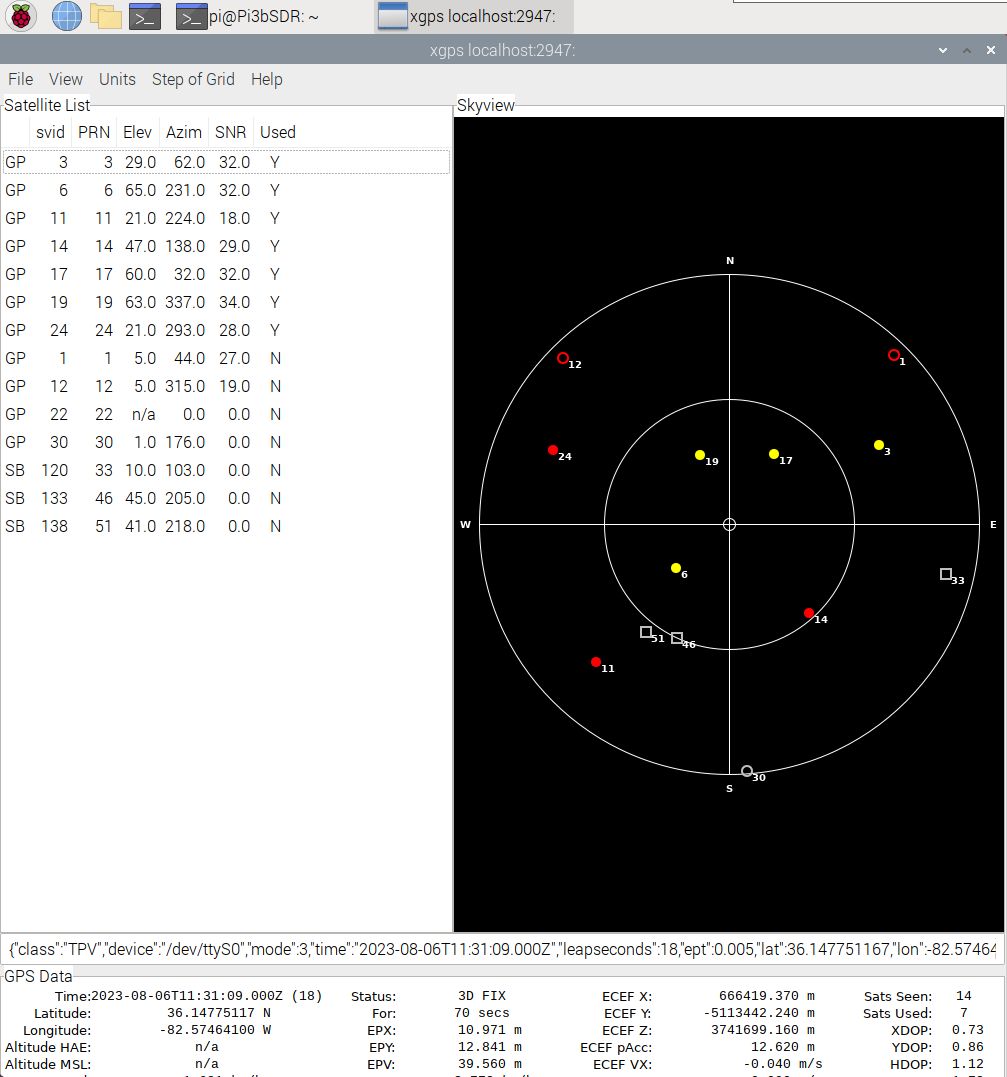The image size is (1007, 1077).
Task: Click square SBAS satellite 51 marker
Action: (x=646, y=632)
